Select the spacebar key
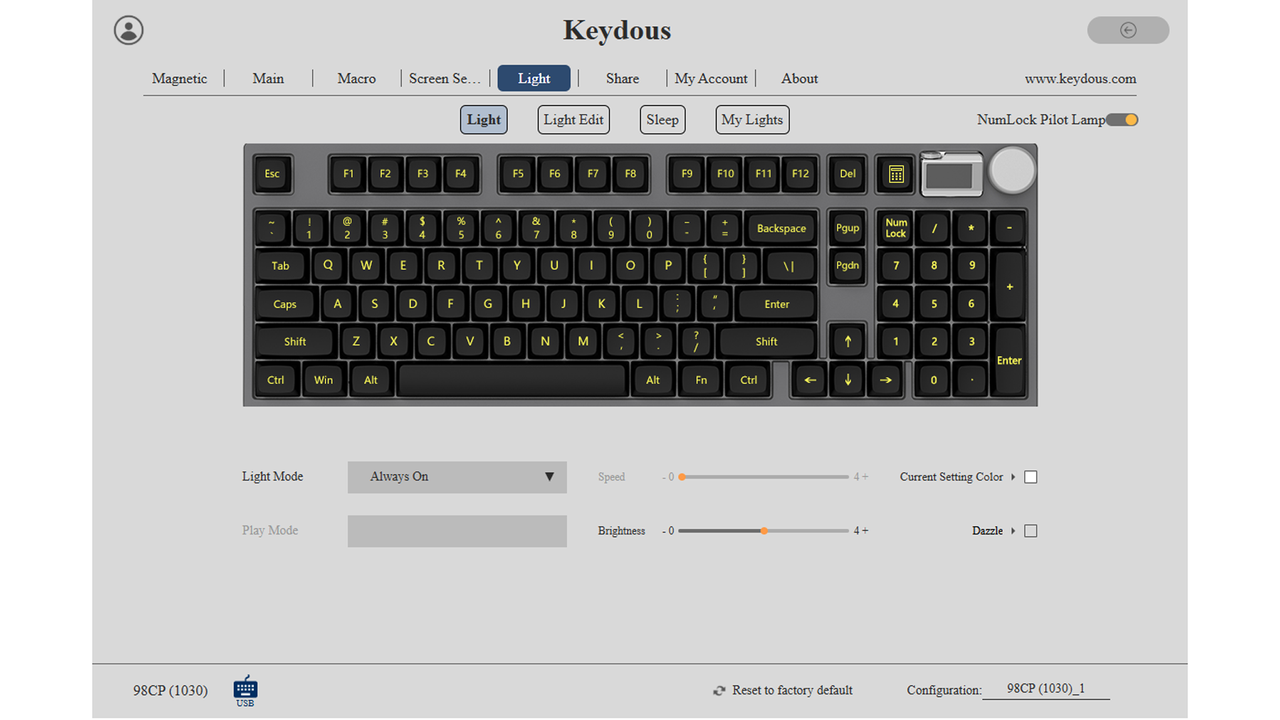1280x720 pixels. pyautogui.click(x=512, y=380)
